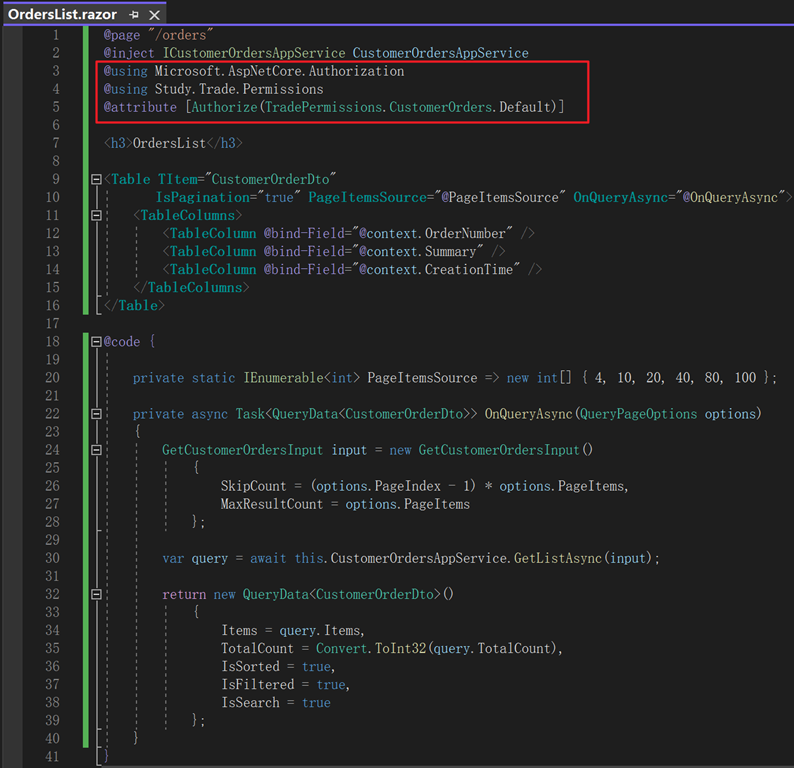Click the closing Table tag on line 16
The width and height of the screenshot is (794, 768).
tap(134, 305)
